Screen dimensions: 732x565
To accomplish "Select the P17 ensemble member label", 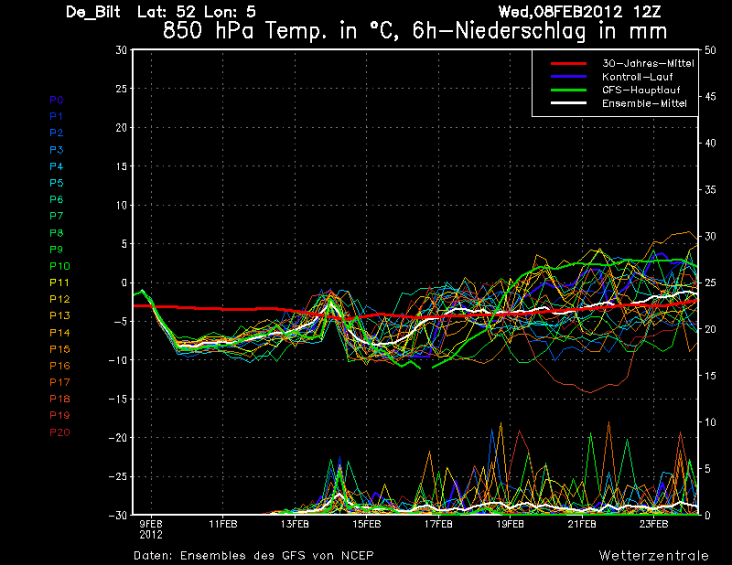I will [60, 382].
